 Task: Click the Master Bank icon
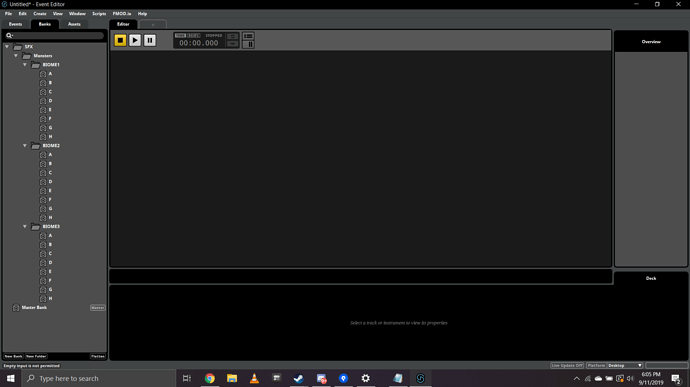[x=16, y=308]
